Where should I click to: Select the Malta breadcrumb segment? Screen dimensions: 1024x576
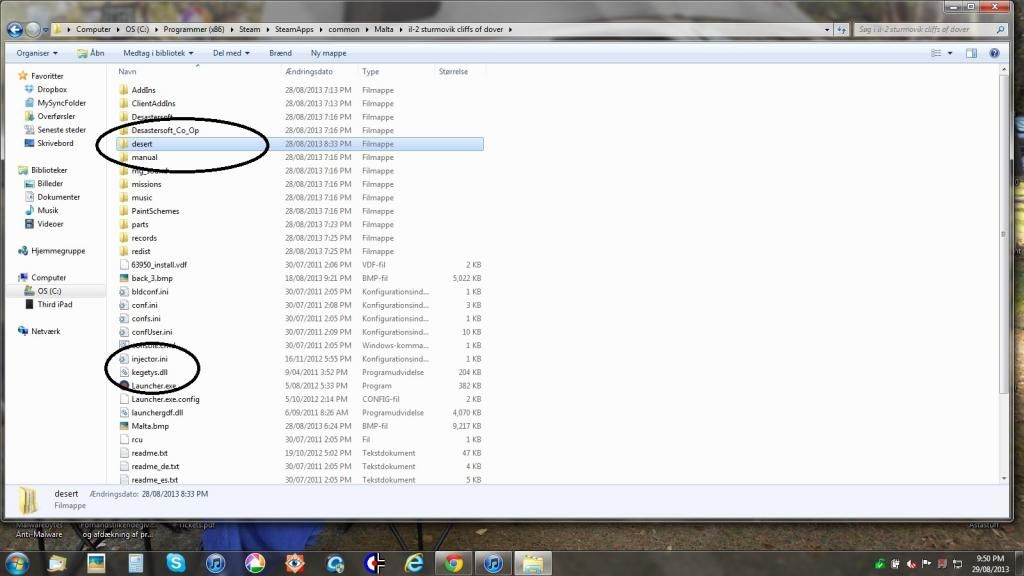384,29
